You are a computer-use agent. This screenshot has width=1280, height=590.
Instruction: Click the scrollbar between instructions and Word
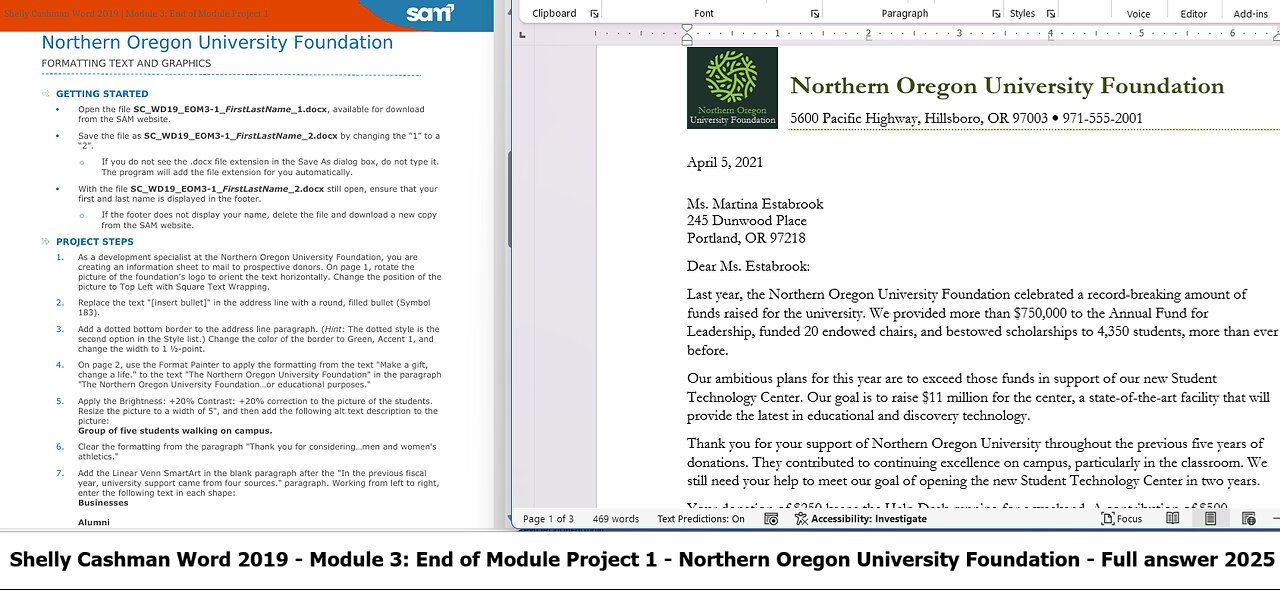509,200
